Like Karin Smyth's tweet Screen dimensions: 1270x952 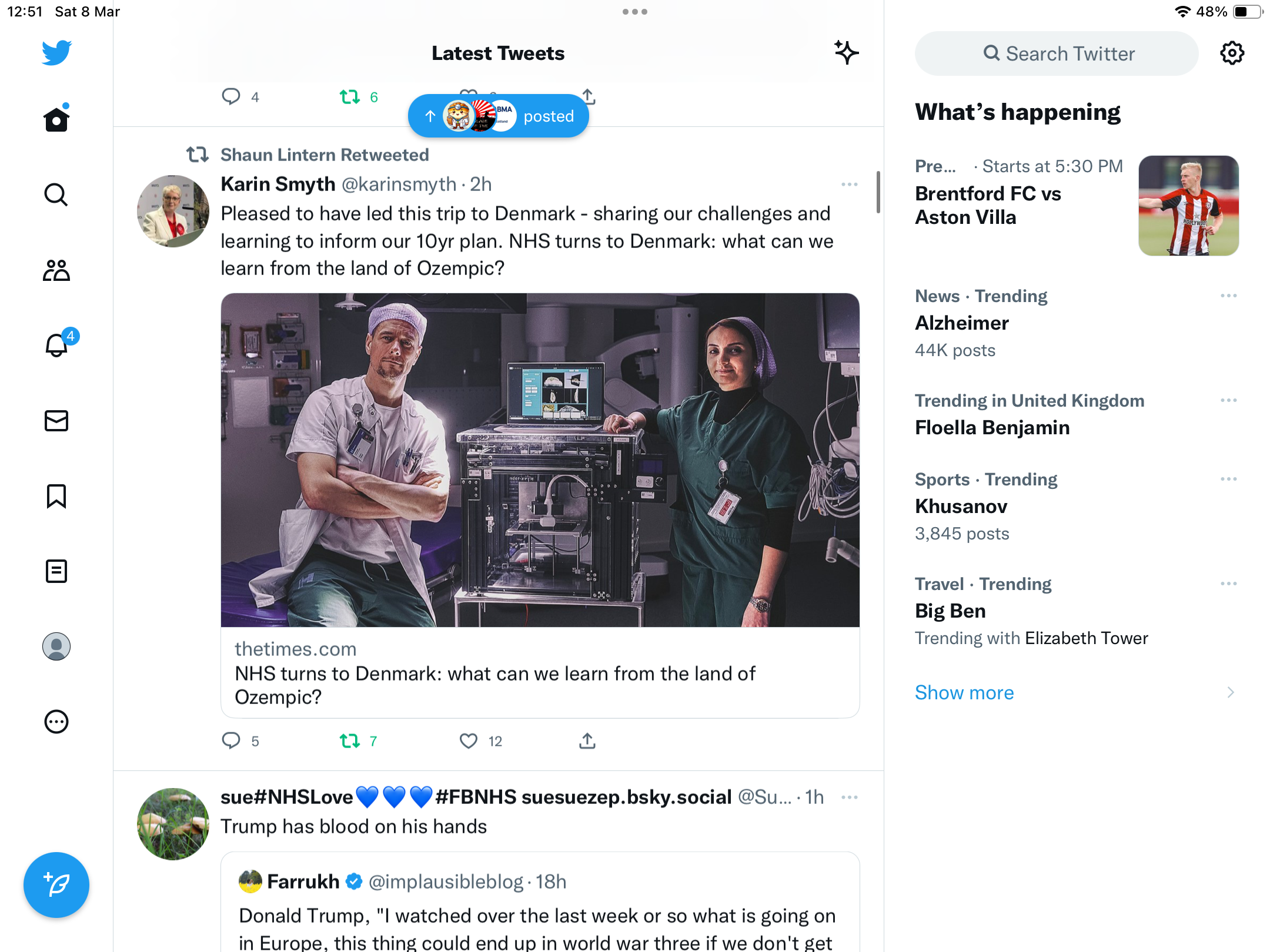469,740
